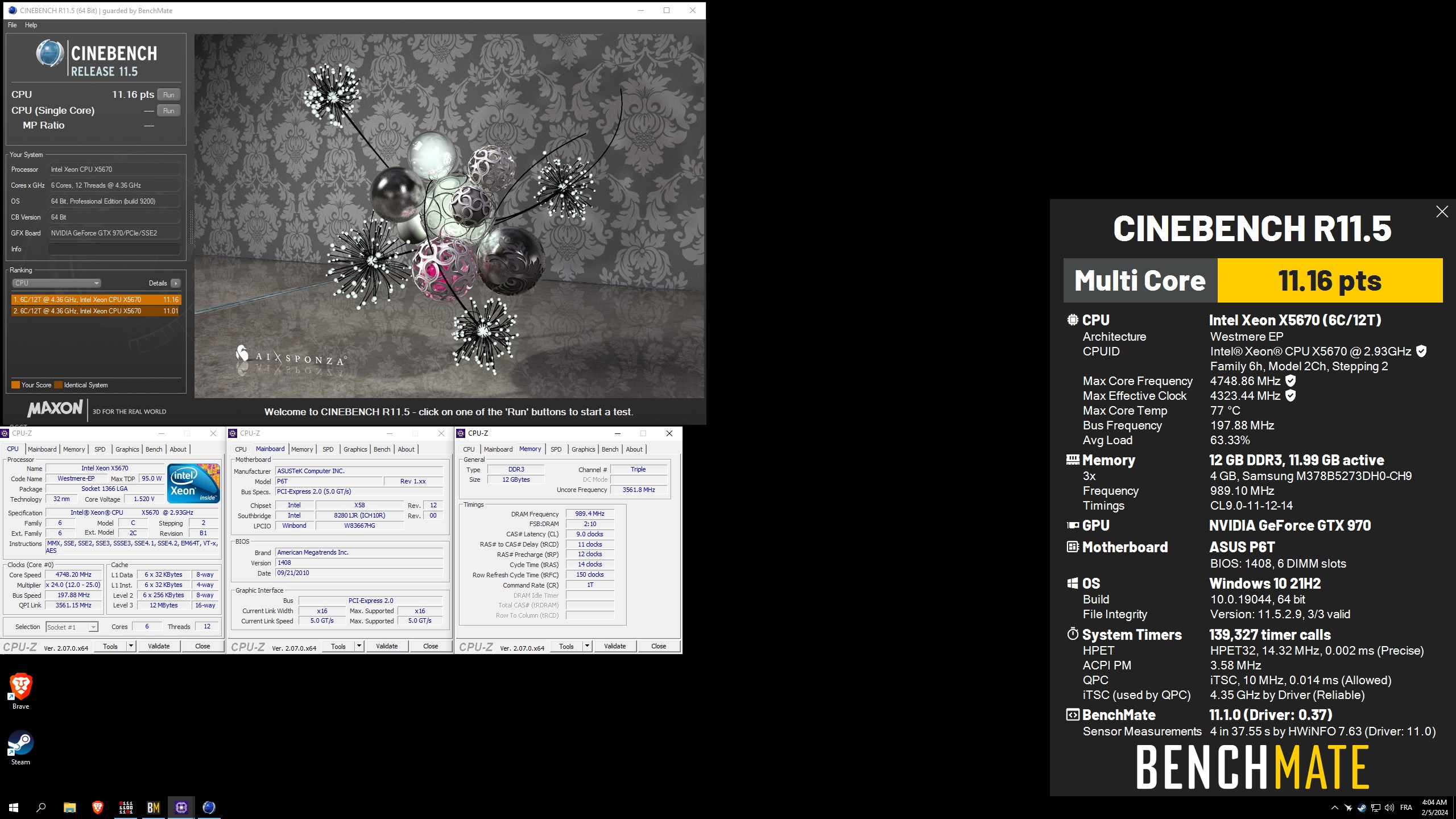
Task: Click the Steam icon in the system tray
Action: click(x=1362, y=808)
